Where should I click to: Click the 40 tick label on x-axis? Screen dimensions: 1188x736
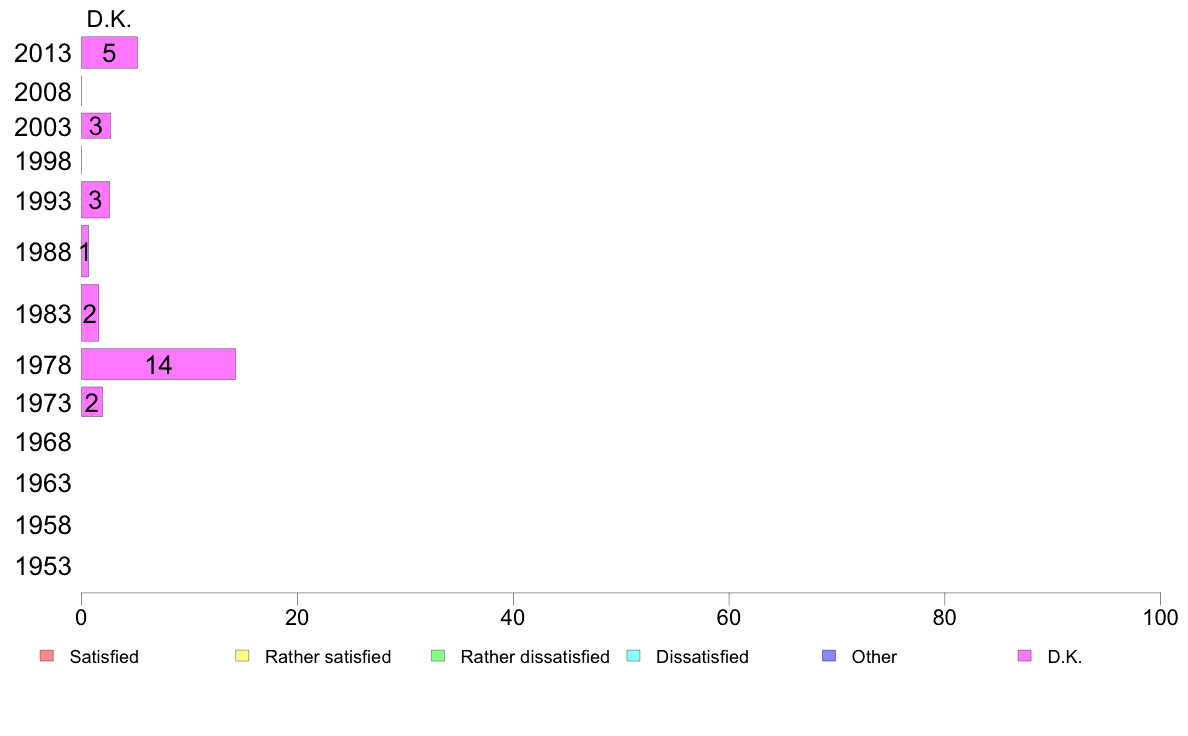click(x=513, y=618)
